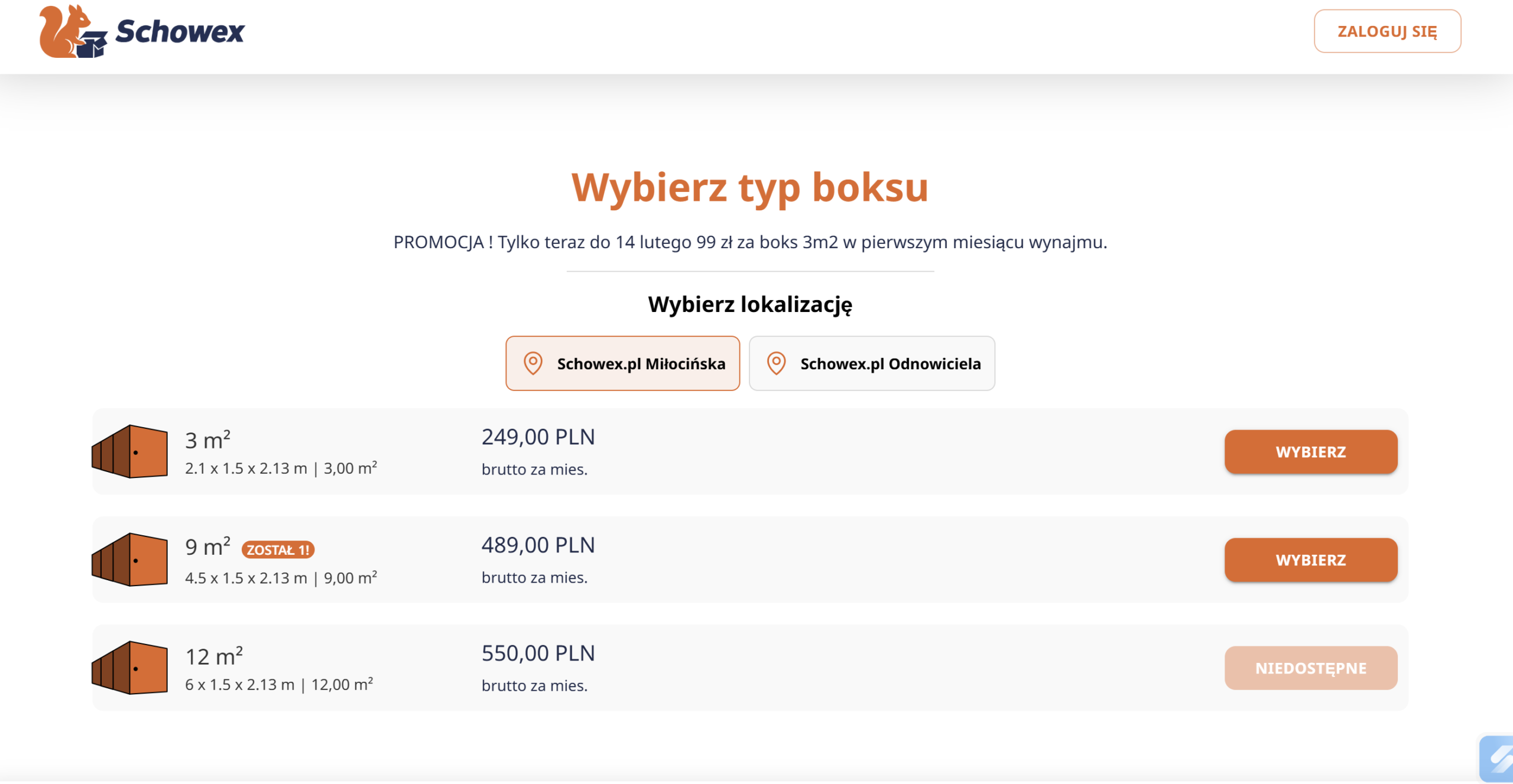This screenshot has width=1513, height=784.
Task: Click the ZOSTAŁ 1! badge
Action: 278,550
